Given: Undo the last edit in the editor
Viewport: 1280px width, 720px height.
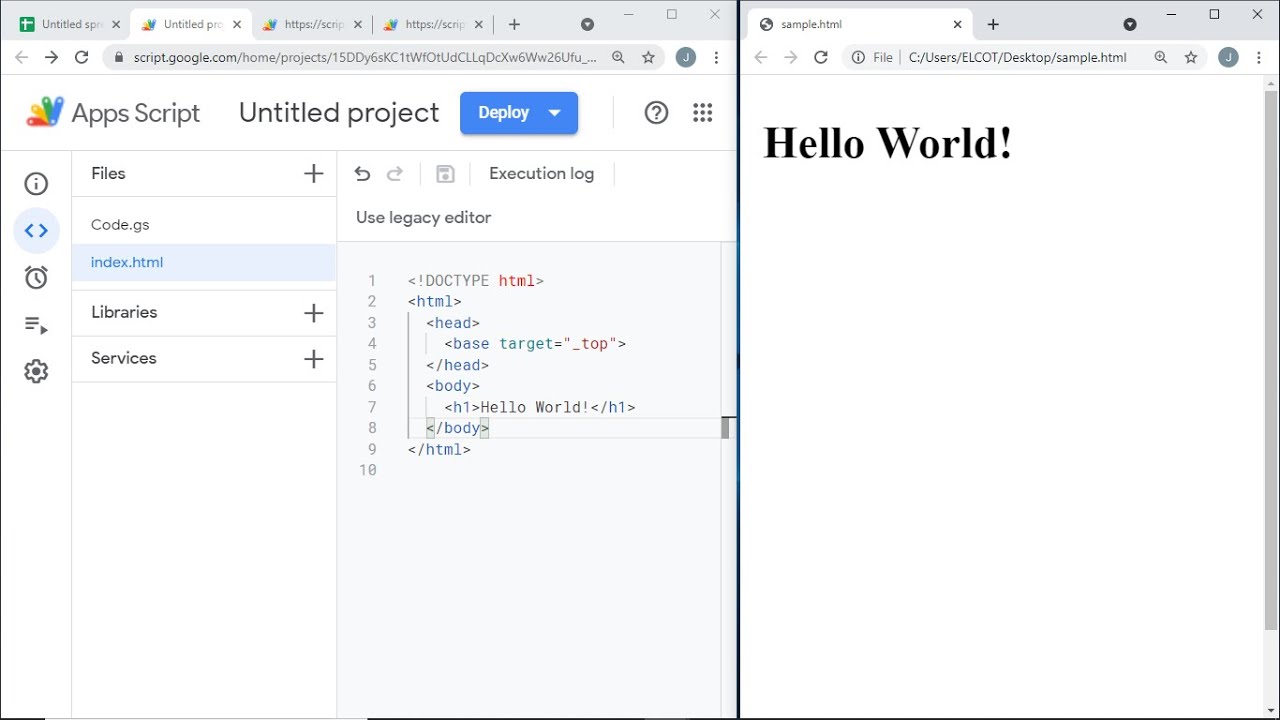Looking at the screenshot, I should (362, 174).
